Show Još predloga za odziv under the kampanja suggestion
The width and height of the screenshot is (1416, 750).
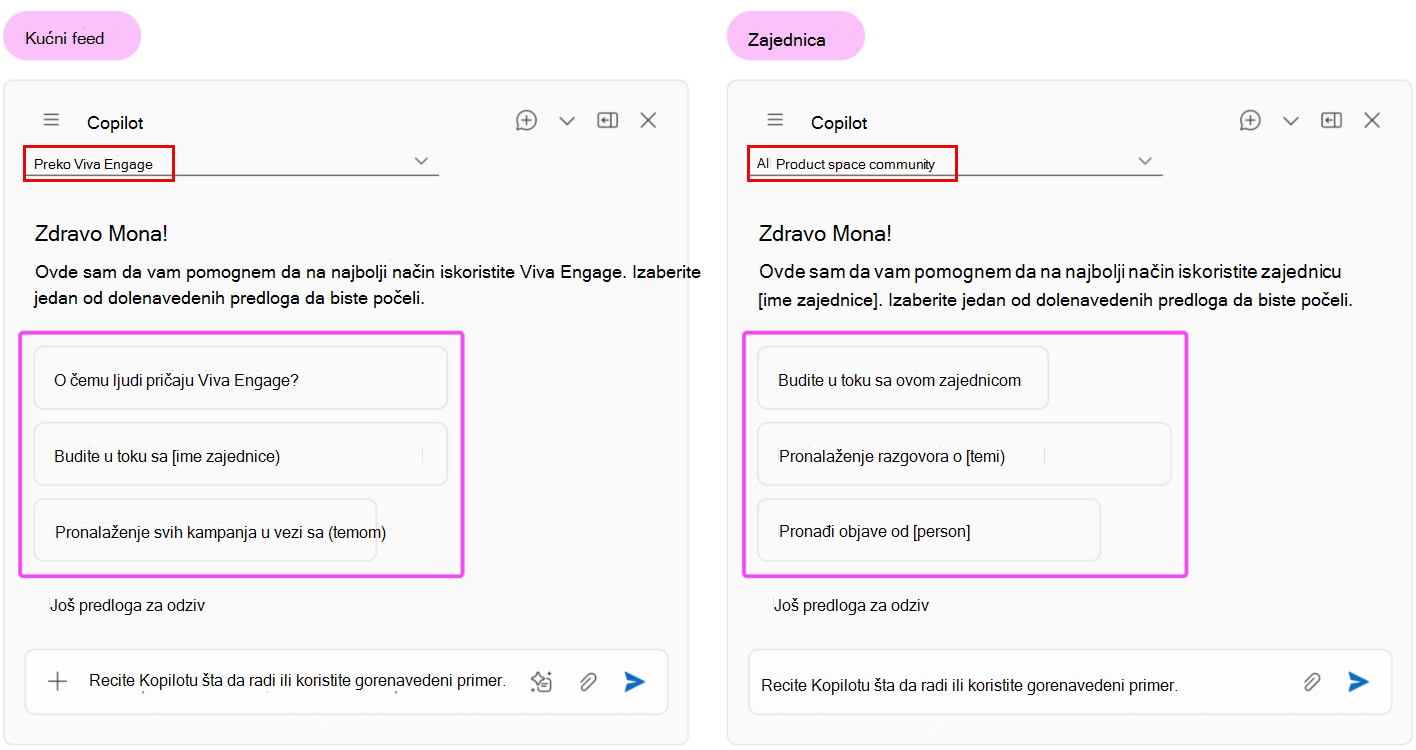click(x=127, y=605)
